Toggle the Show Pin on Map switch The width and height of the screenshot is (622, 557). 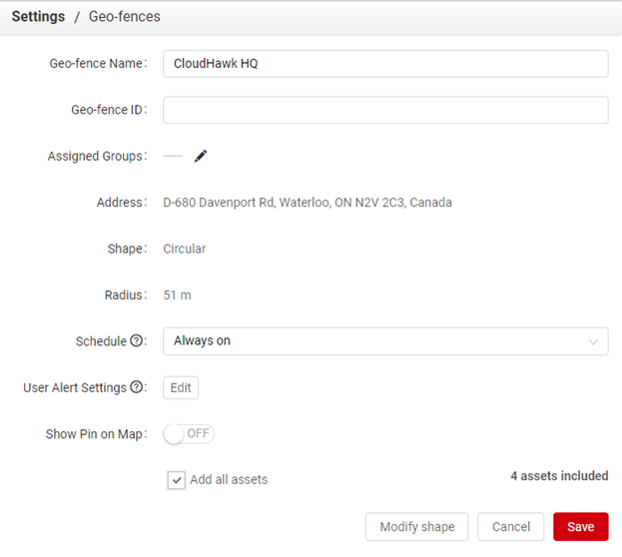coord(189,434)
